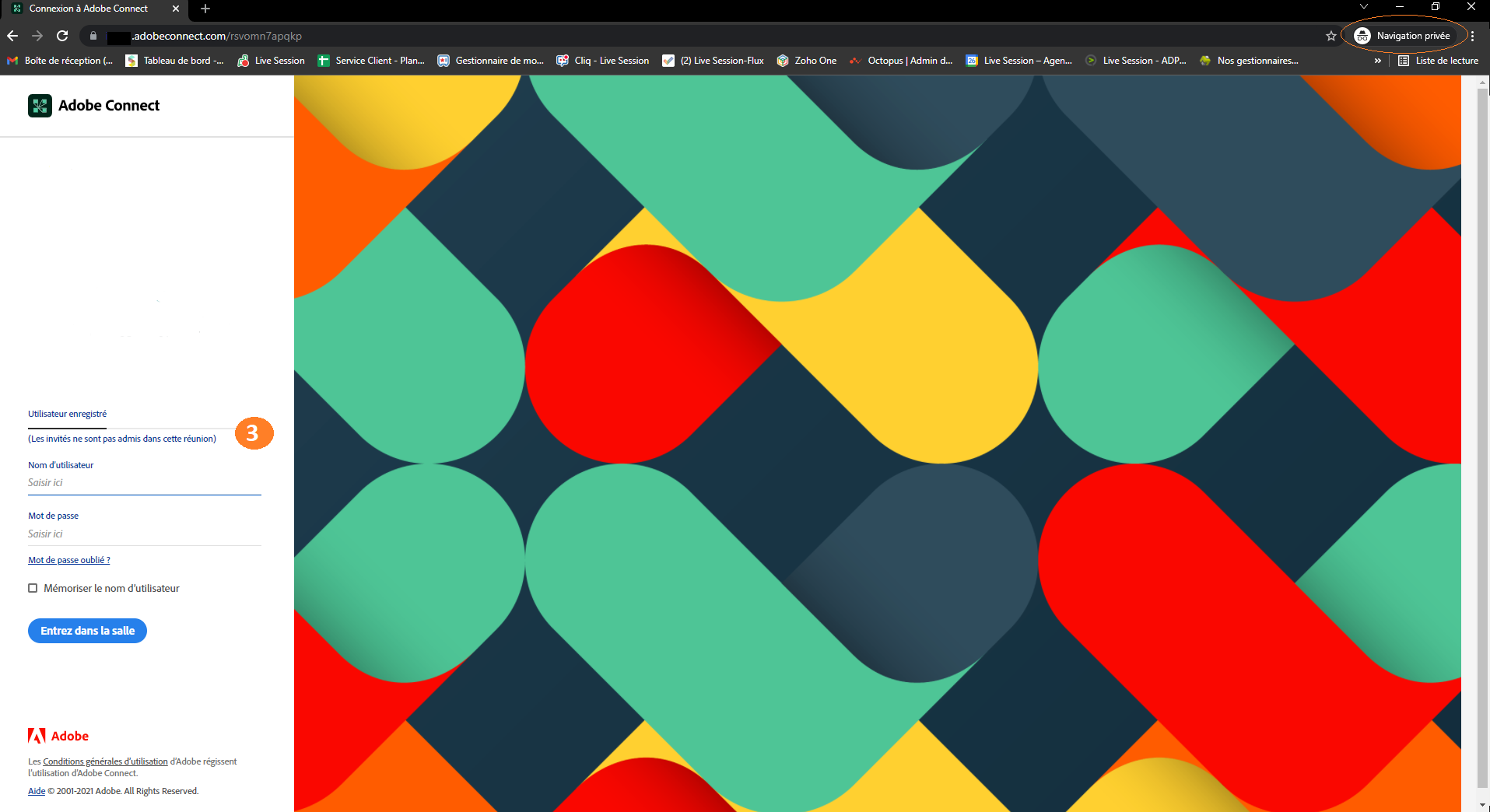Bookmark this page with the star icon
1490x812 pixels.
1331,36
